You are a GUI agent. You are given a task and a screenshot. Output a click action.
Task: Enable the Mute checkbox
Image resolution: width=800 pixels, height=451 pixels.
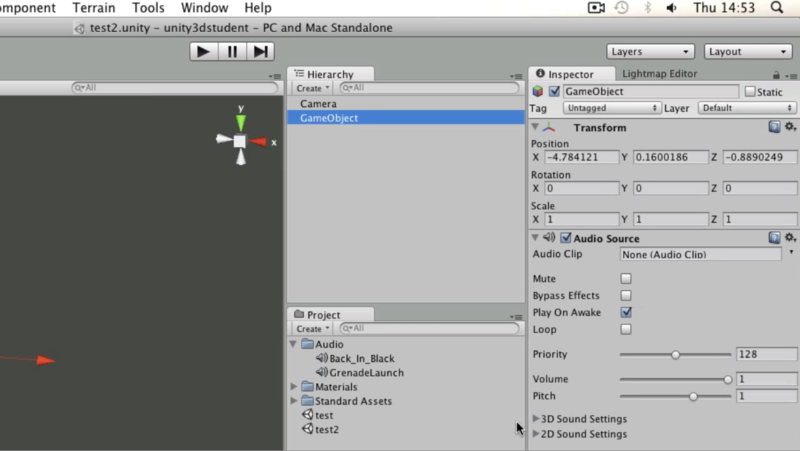(626, 279)
